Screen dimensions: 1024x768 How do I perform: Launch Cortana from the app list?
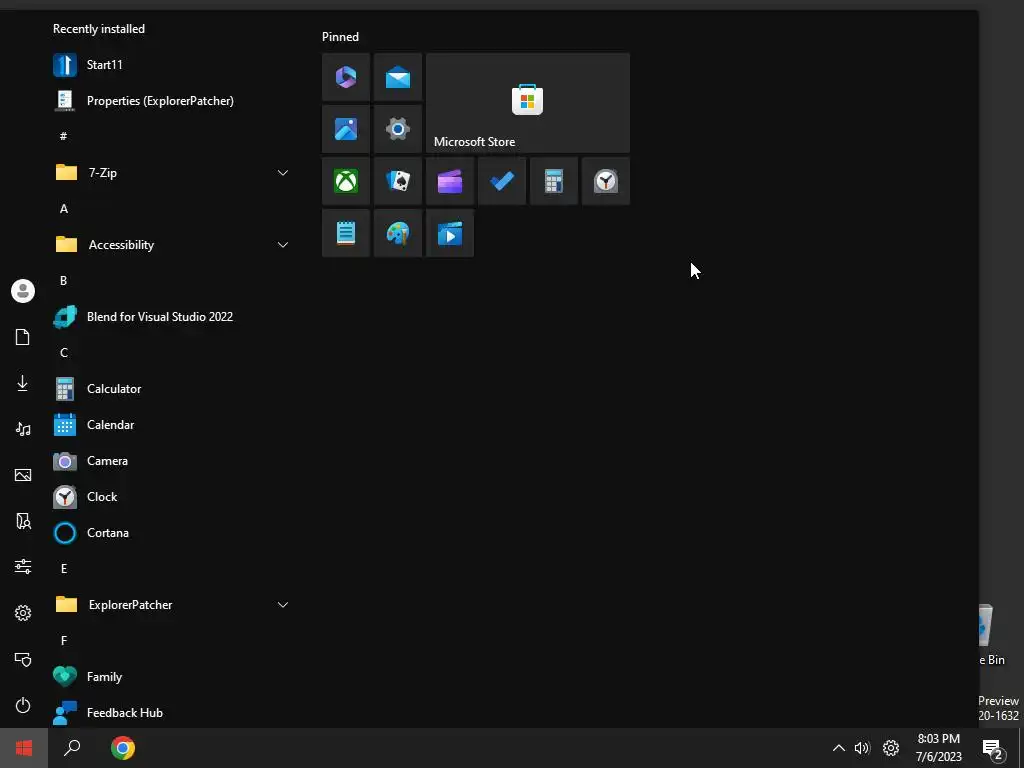click(x=173, y=533)
